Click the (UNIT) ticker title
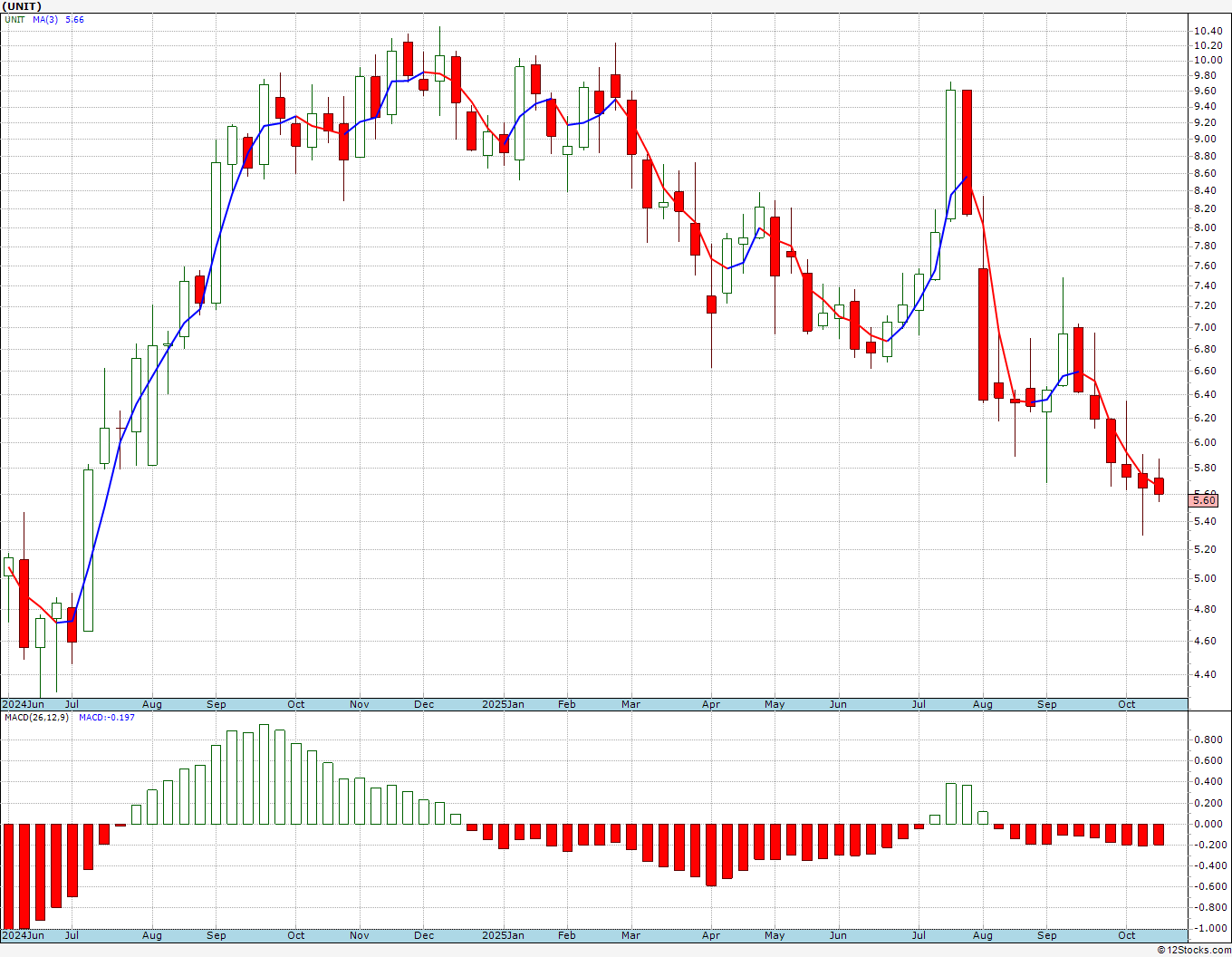Image resolution: width=1232 pixels, height=957 pixels. point(21,6)
